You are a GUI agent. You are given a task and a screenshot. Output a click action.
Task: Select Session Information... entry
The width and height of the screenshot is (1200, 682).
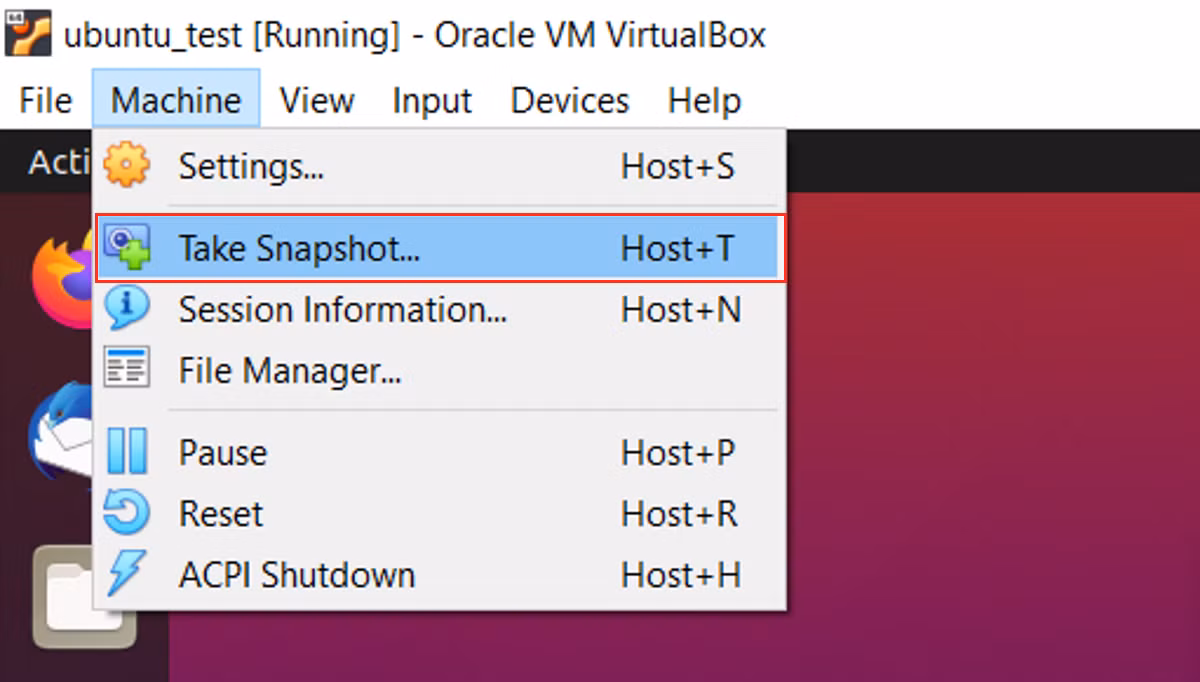(441, 309)
